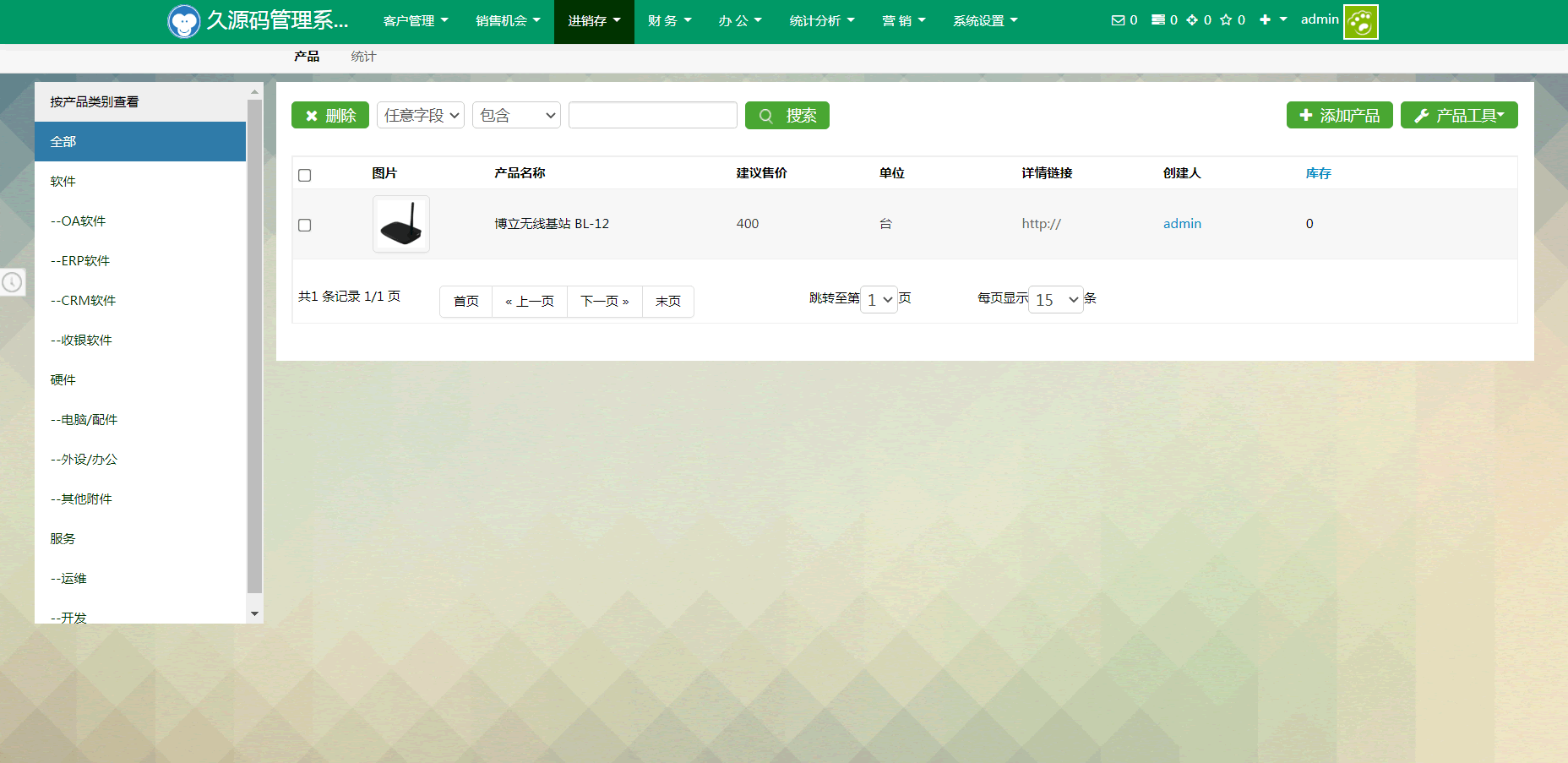Open the 进销存 menu
The height and width of the screenshot is (763, 1568).
(594, 21)
